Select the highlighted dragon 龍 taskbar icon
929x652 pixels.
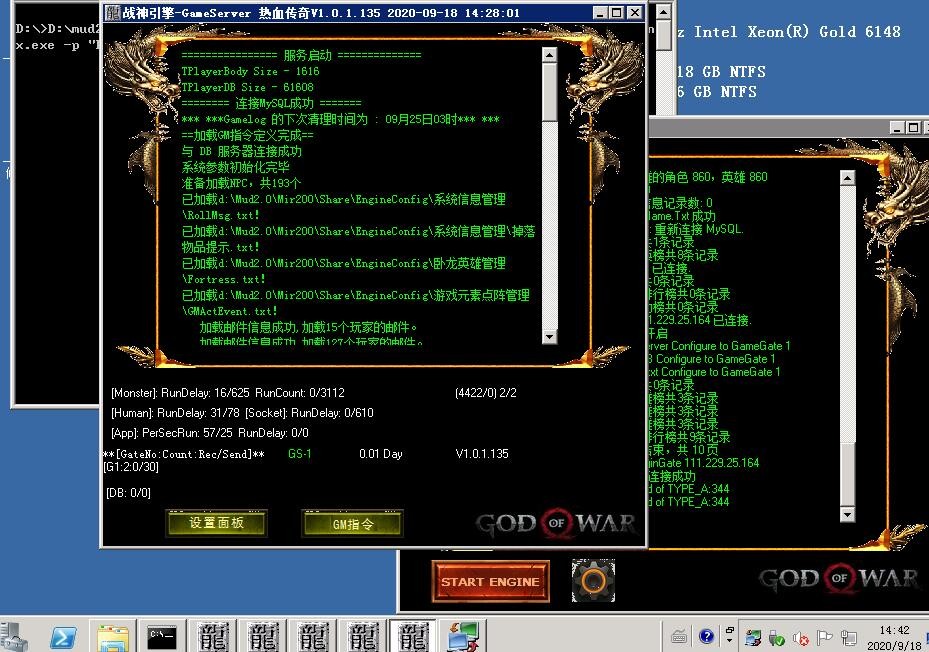click(x=410, y=636)
